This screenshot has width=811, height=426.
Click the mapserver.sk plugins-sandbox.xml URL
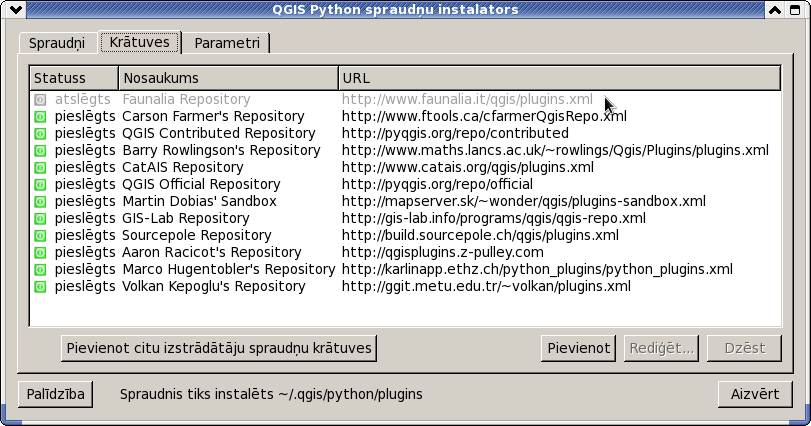(523, 201)
